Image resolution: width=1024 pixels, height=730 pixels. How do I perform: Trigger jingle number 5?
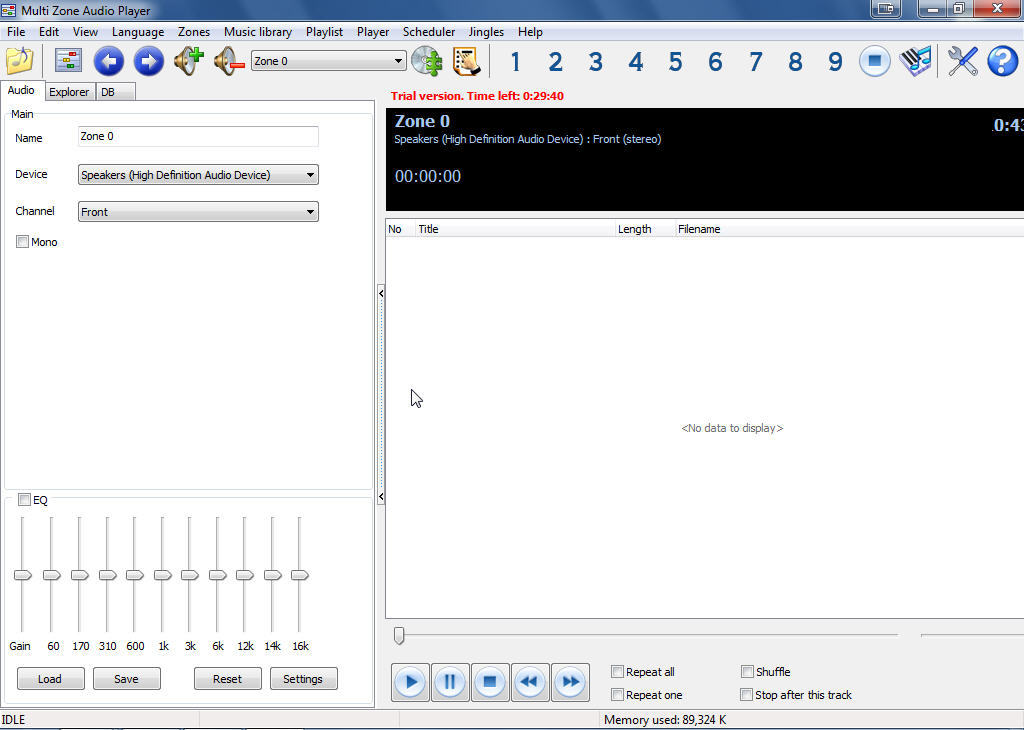point(675,61)
